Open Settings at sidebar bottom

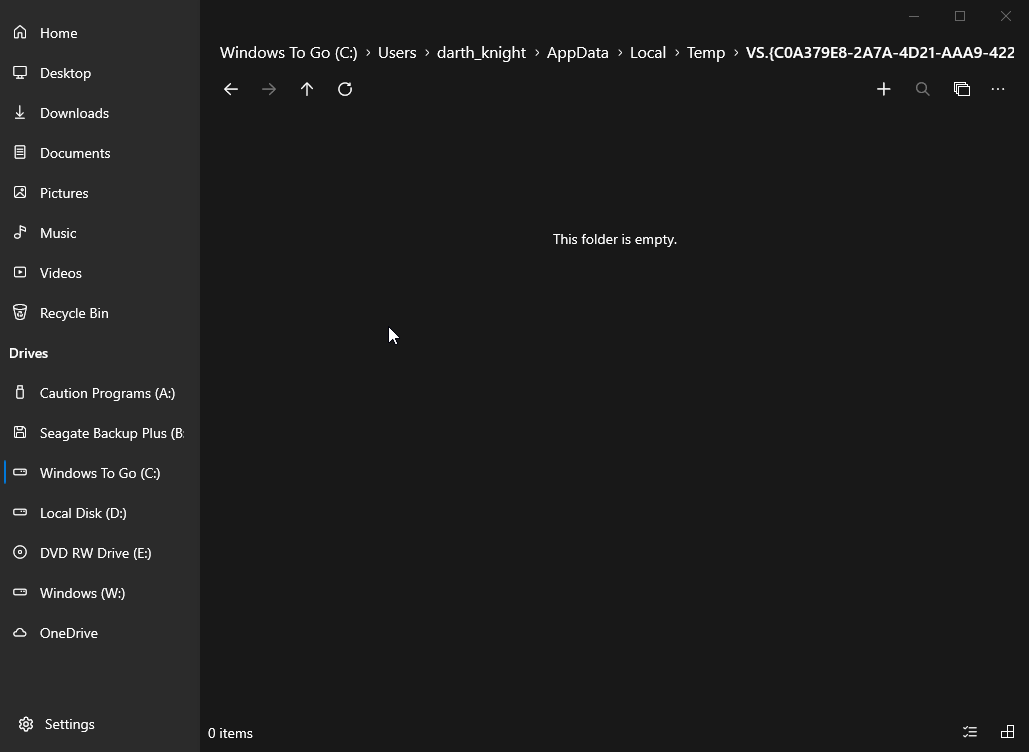100,724
